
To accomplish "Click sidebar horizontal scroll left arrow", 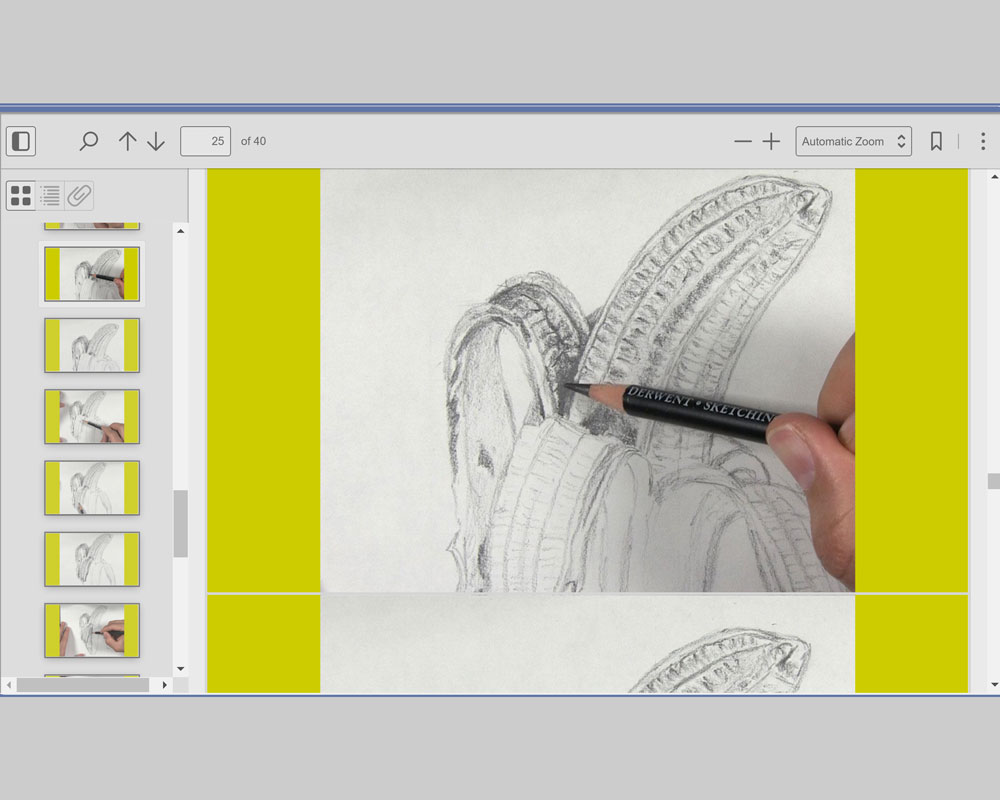I will [x=8, y=685].
